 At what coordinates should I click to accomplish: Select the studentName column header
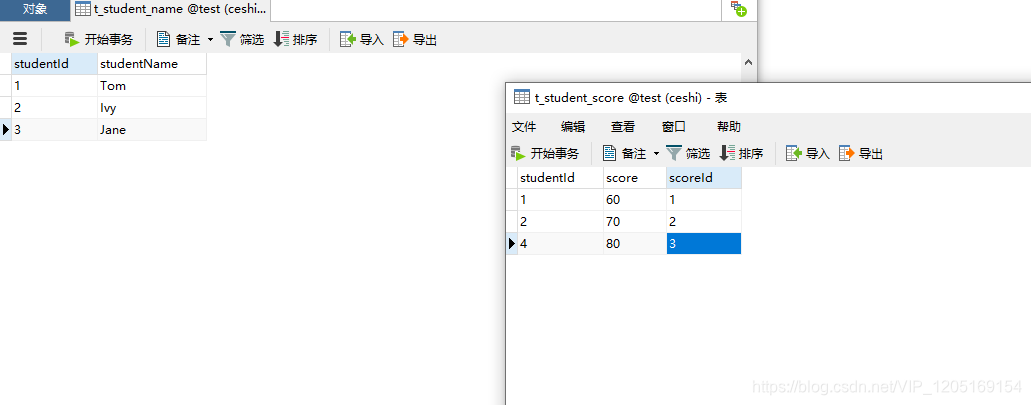click(x=152, y=64)
